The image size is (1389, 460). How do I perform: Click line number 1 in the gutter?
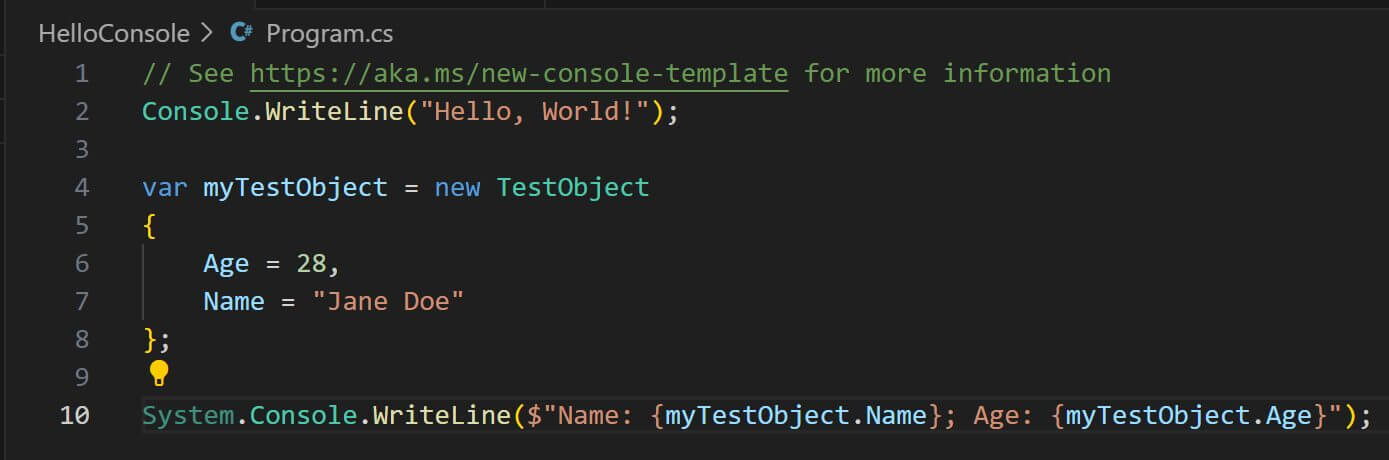pos(81,73)
